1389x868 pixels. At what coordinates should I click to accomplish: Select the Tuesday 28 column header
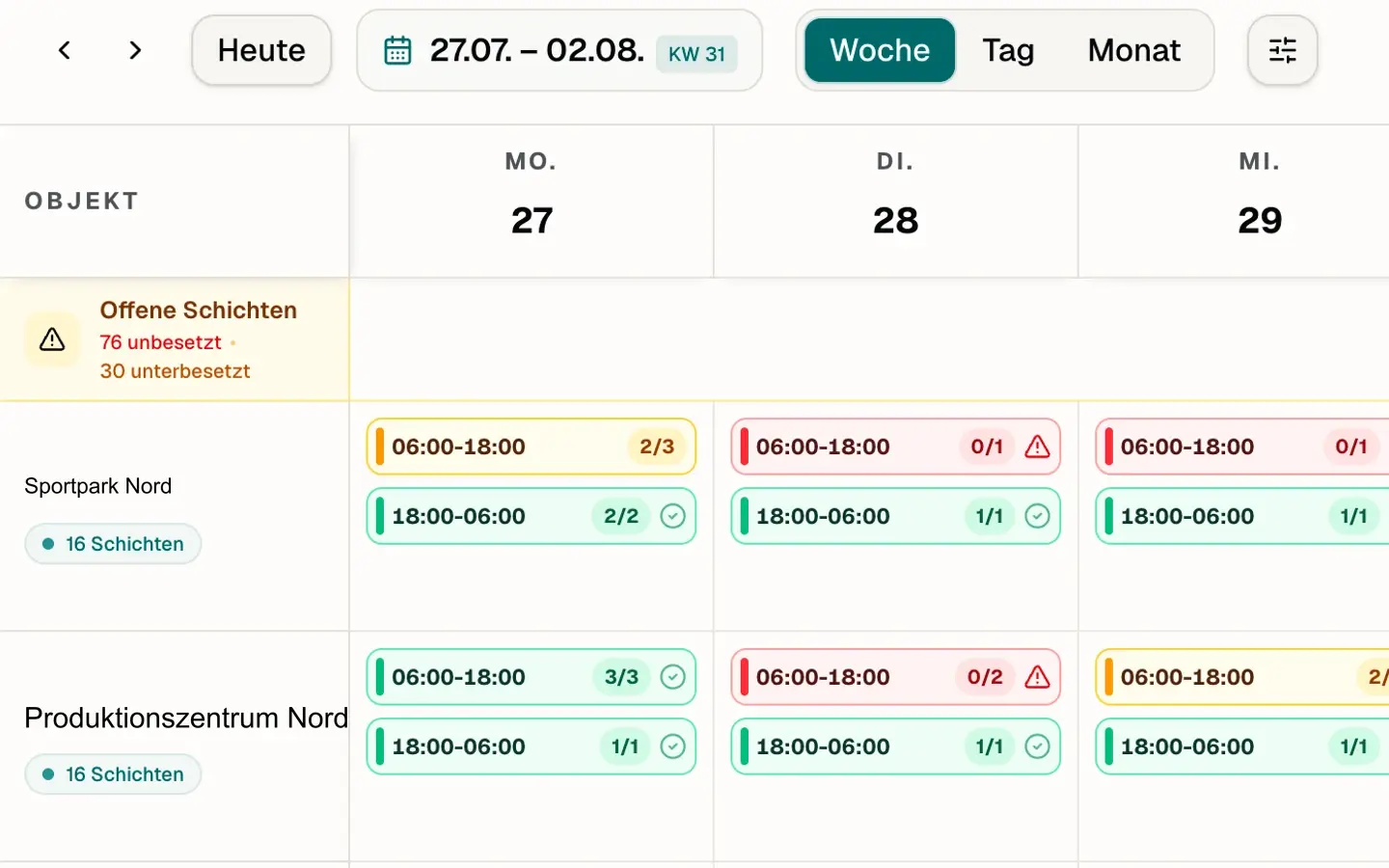pos(896,201)
